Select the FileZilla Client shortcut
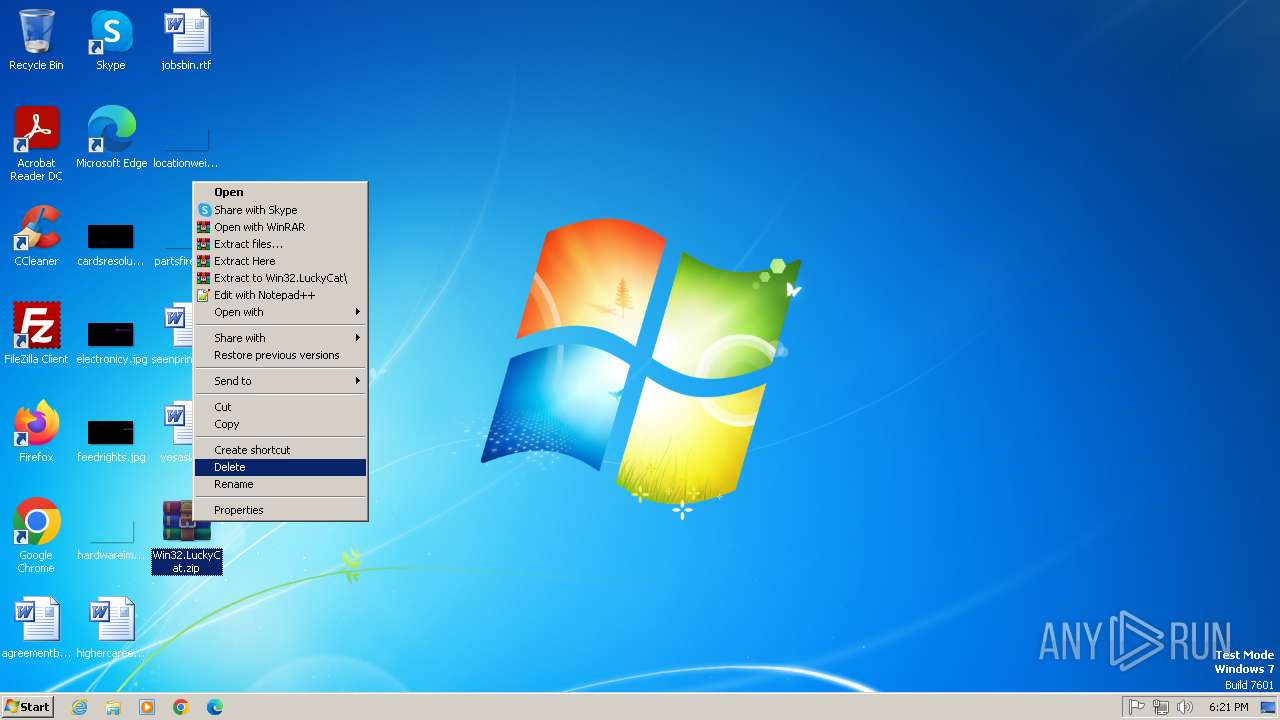 coord(36,334)
